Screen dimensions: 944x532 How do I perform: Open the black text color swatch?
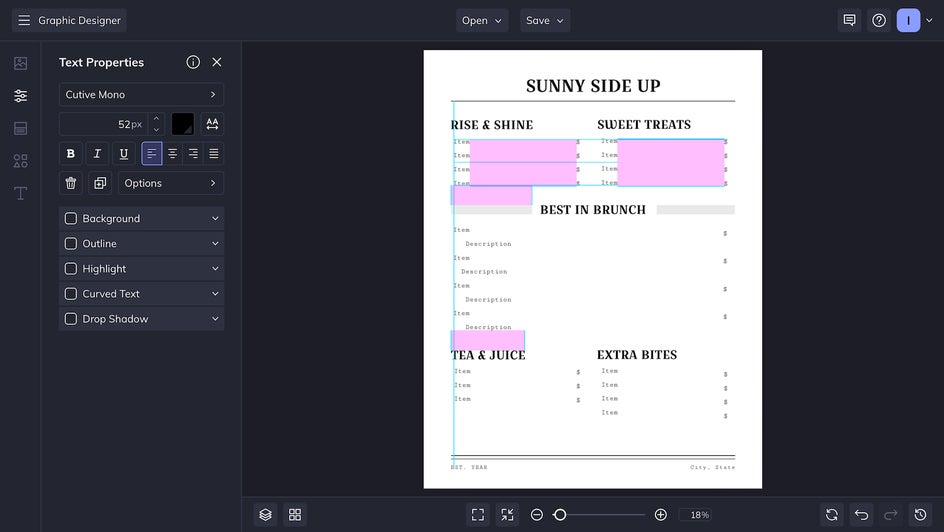point(183,124)
